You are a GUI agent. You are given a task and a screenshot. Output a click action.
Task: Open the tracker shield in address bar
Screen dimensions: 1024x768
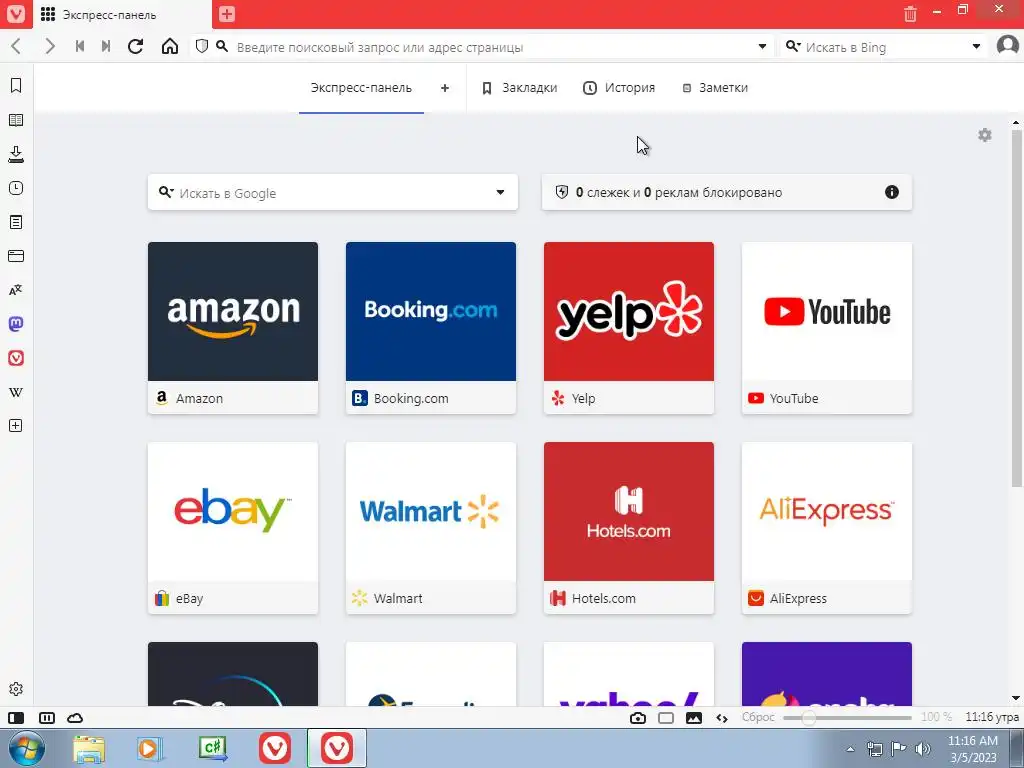202,46
